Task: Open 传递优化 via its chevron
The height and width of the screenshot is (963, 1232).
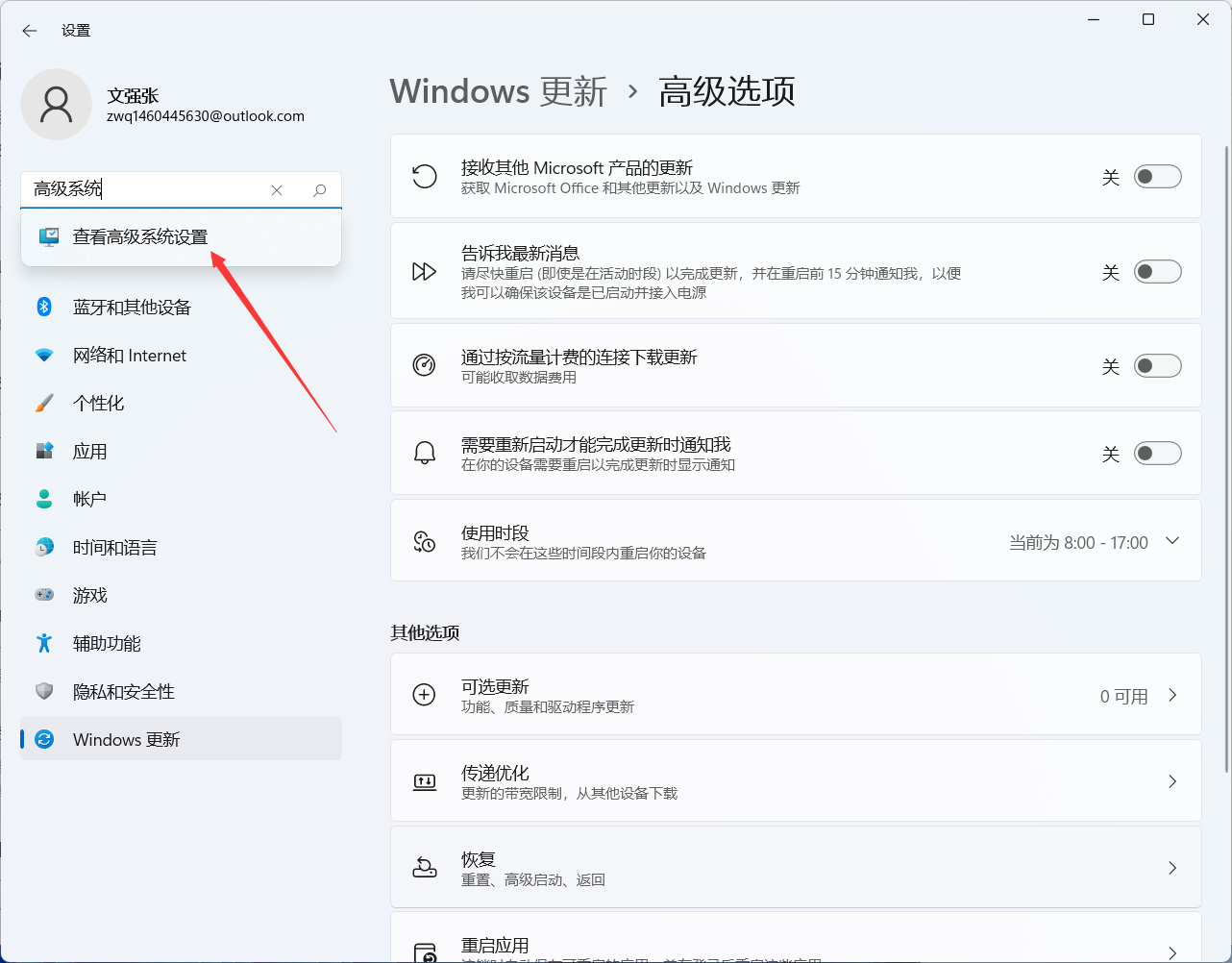Action: [x=1172, y=781]
